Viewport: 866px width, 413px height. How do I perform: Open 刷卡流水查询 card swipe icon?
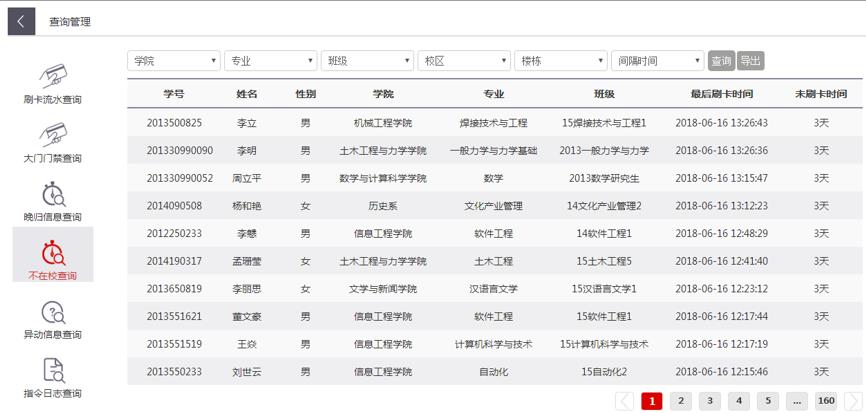pyautogui.click(x=52, y=75)
